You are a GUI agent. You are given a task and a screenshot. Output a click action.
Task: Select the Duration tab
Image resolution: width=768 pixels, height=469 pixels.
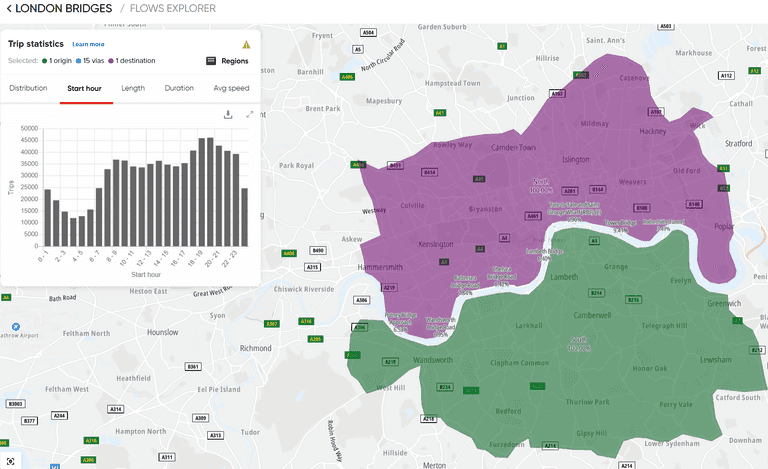(x=179, y=88)
